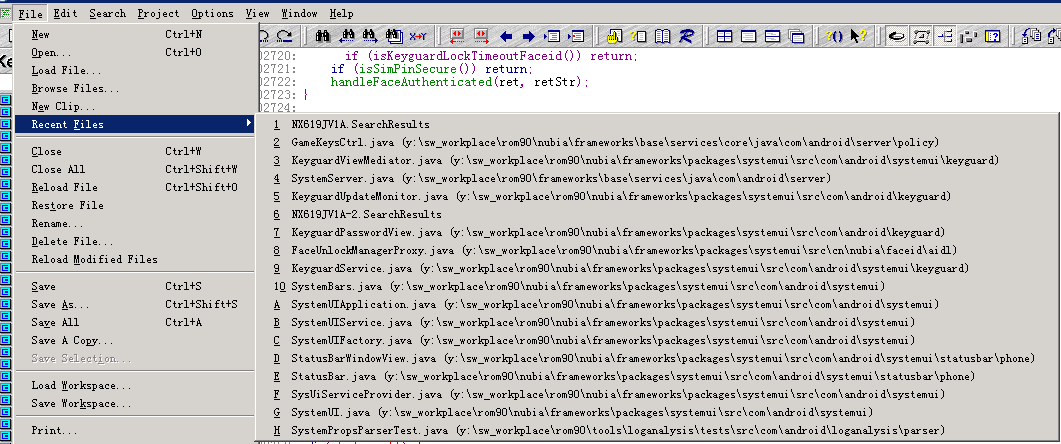Click the jump to next link icon

pyautogui.click(x=481, y=36)
